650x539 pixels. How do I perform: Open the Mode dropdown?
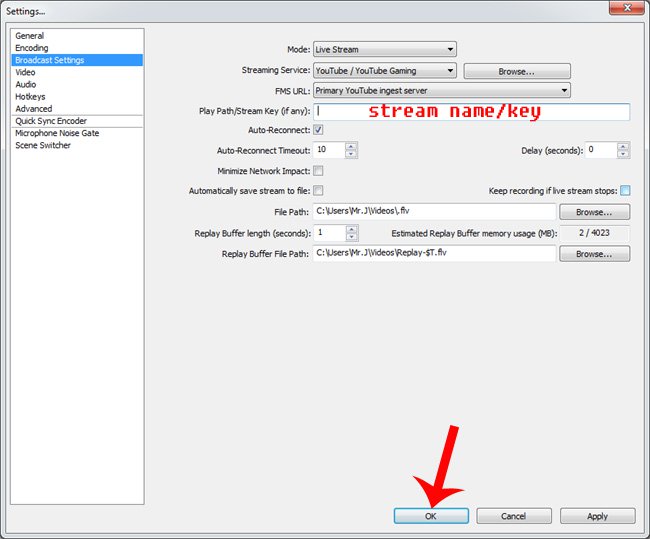(x=385, y=49)
